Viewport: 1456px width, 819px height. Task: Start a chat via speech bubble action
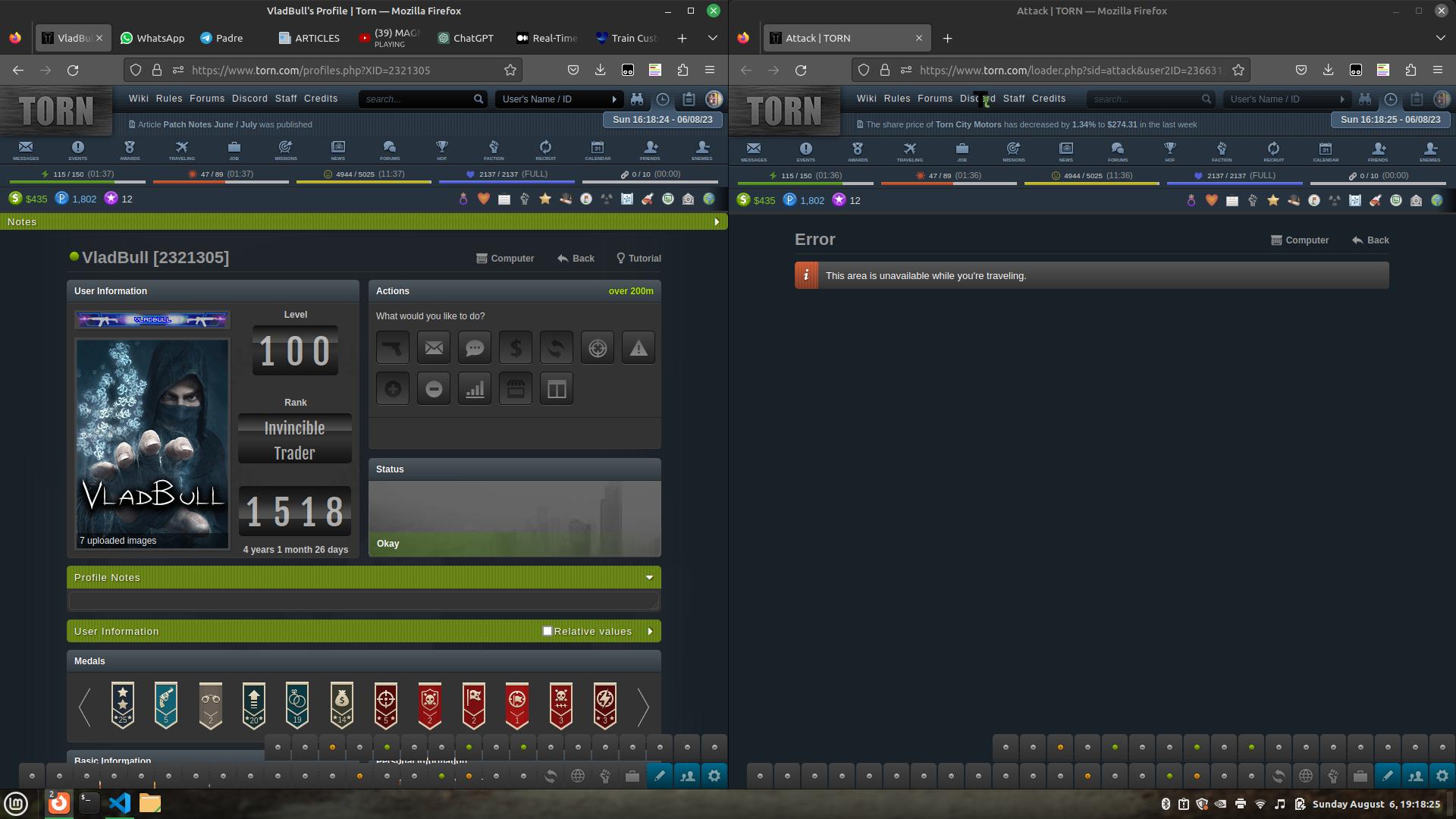(x=475, y=348)
